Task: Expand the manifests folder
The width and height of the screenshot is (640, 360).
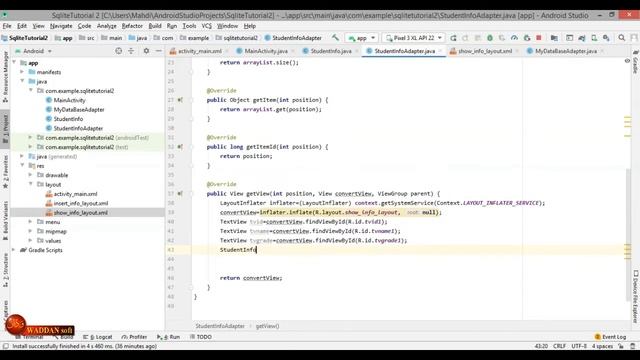Action: [22, 72]
